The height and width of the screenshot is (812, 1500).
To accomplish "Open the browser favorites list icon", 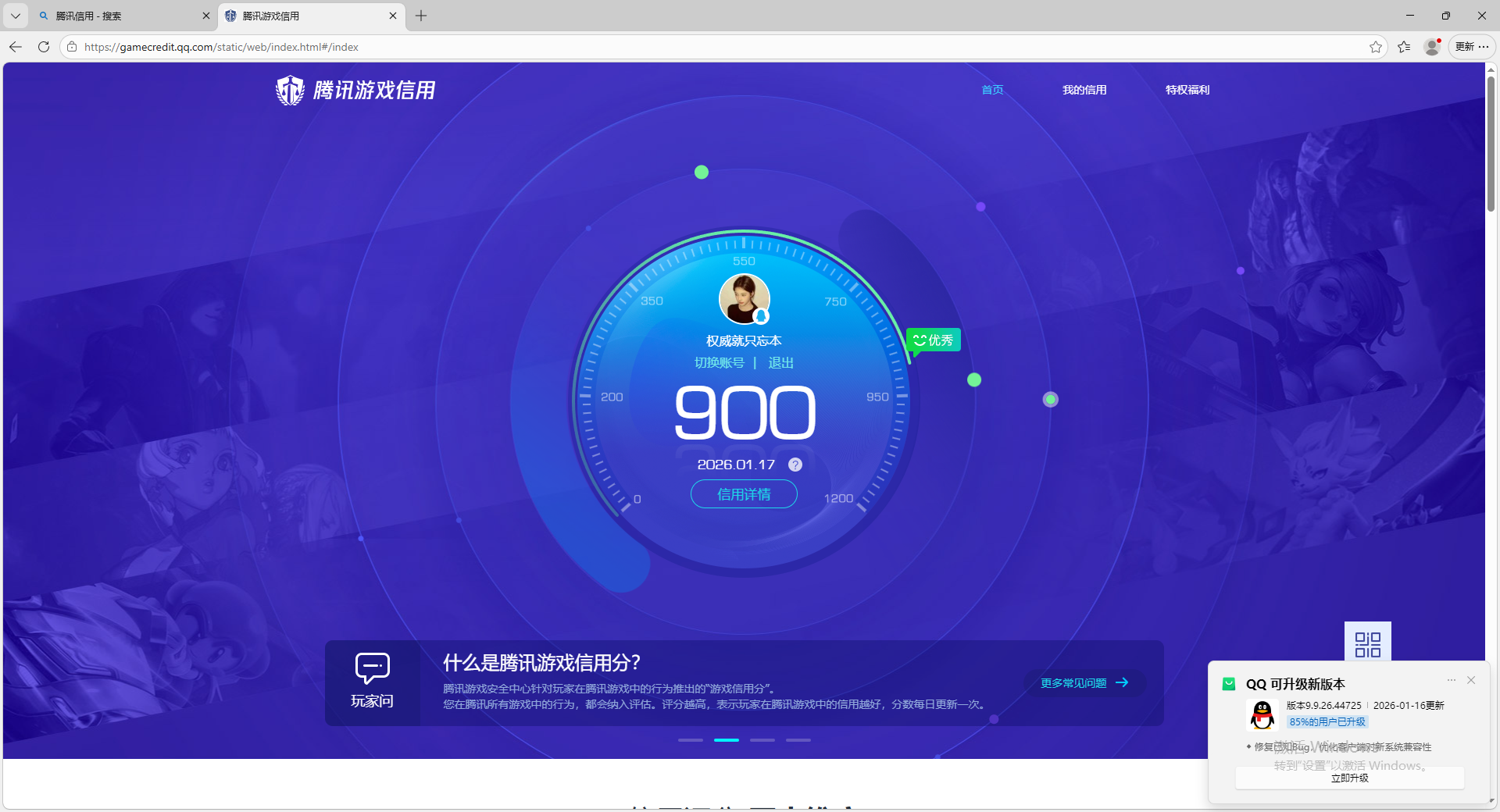I will 1404,47.
